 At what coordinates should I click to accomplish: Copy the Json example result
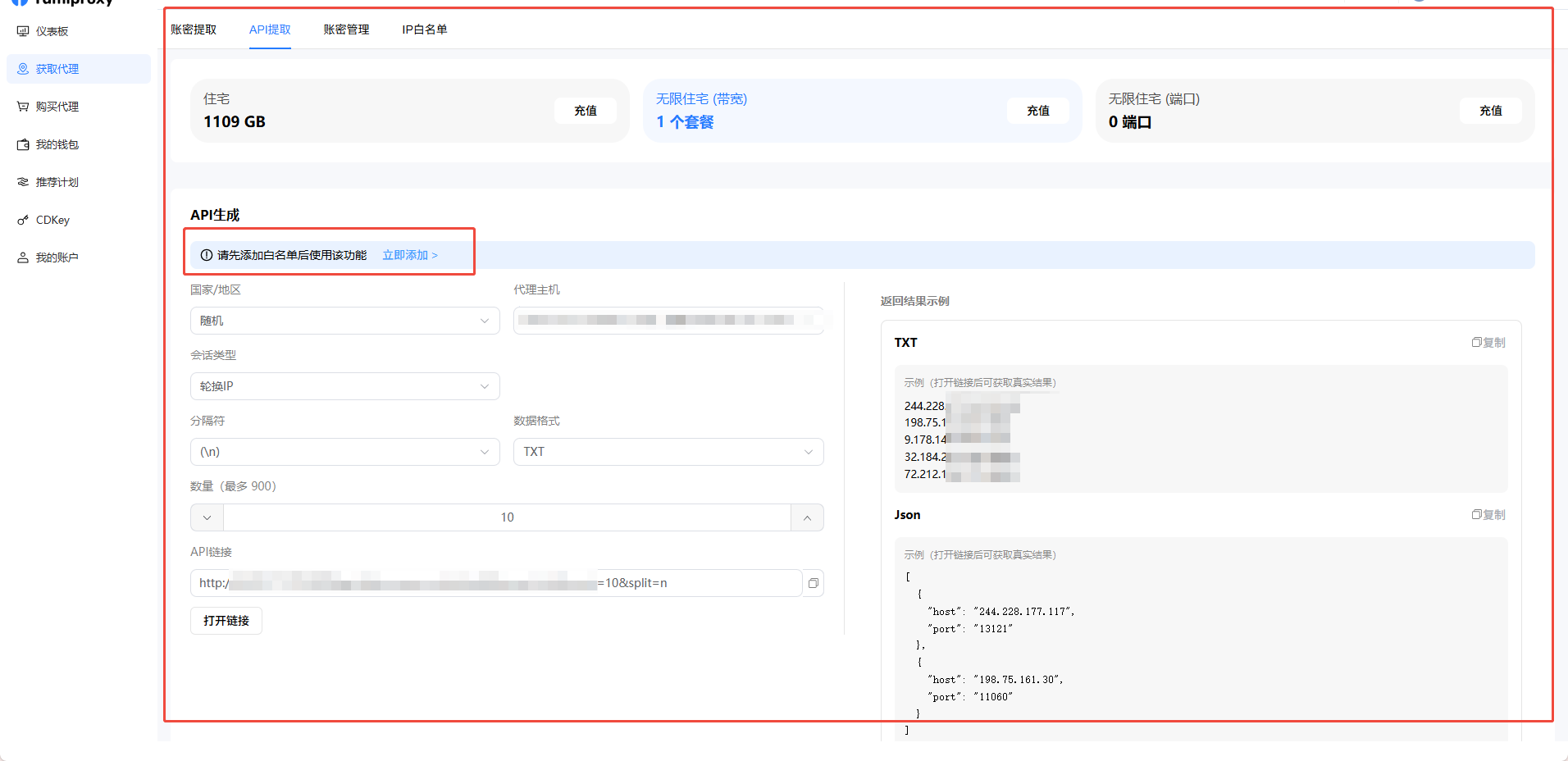(x=1488, y=515)
